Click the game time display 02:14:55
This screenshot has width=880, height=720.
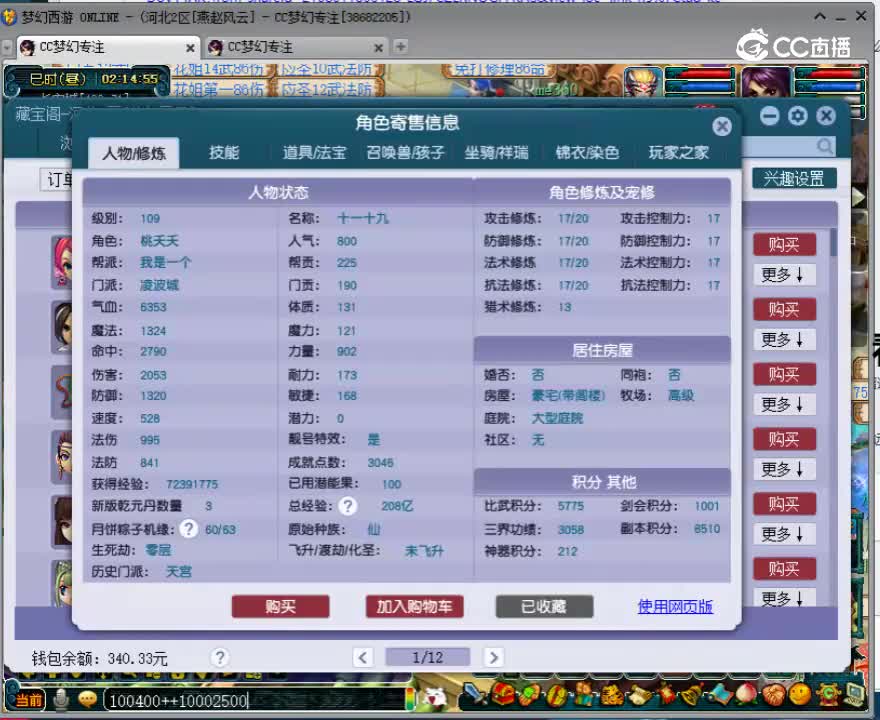tap(130, 79)
